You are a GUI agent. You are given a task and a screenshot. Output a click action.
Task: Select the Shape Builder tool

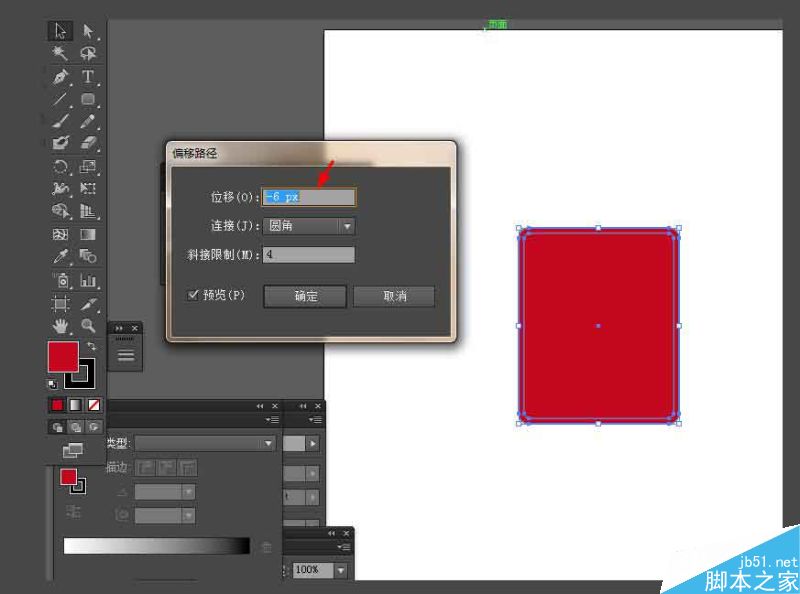tap(60, 211)
